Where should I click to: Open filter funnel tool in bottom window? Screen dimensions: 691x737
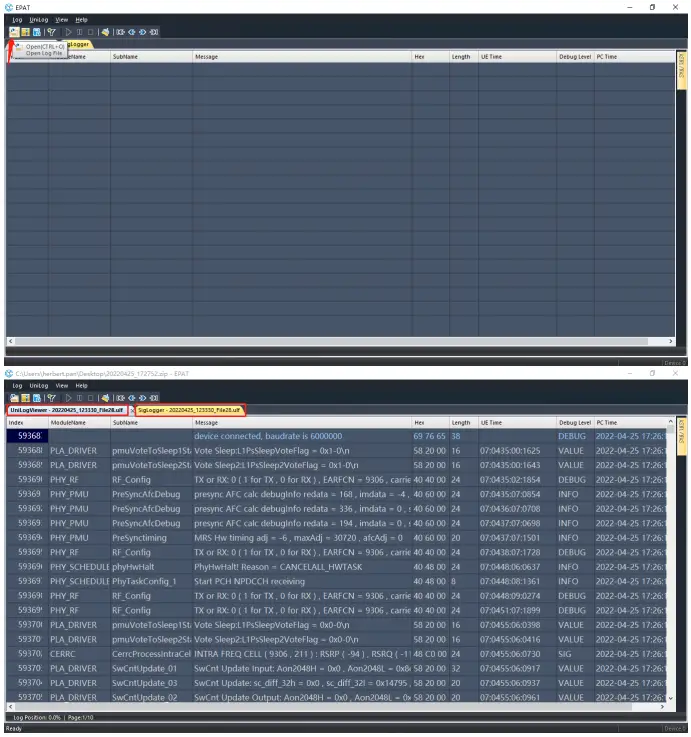52,398
